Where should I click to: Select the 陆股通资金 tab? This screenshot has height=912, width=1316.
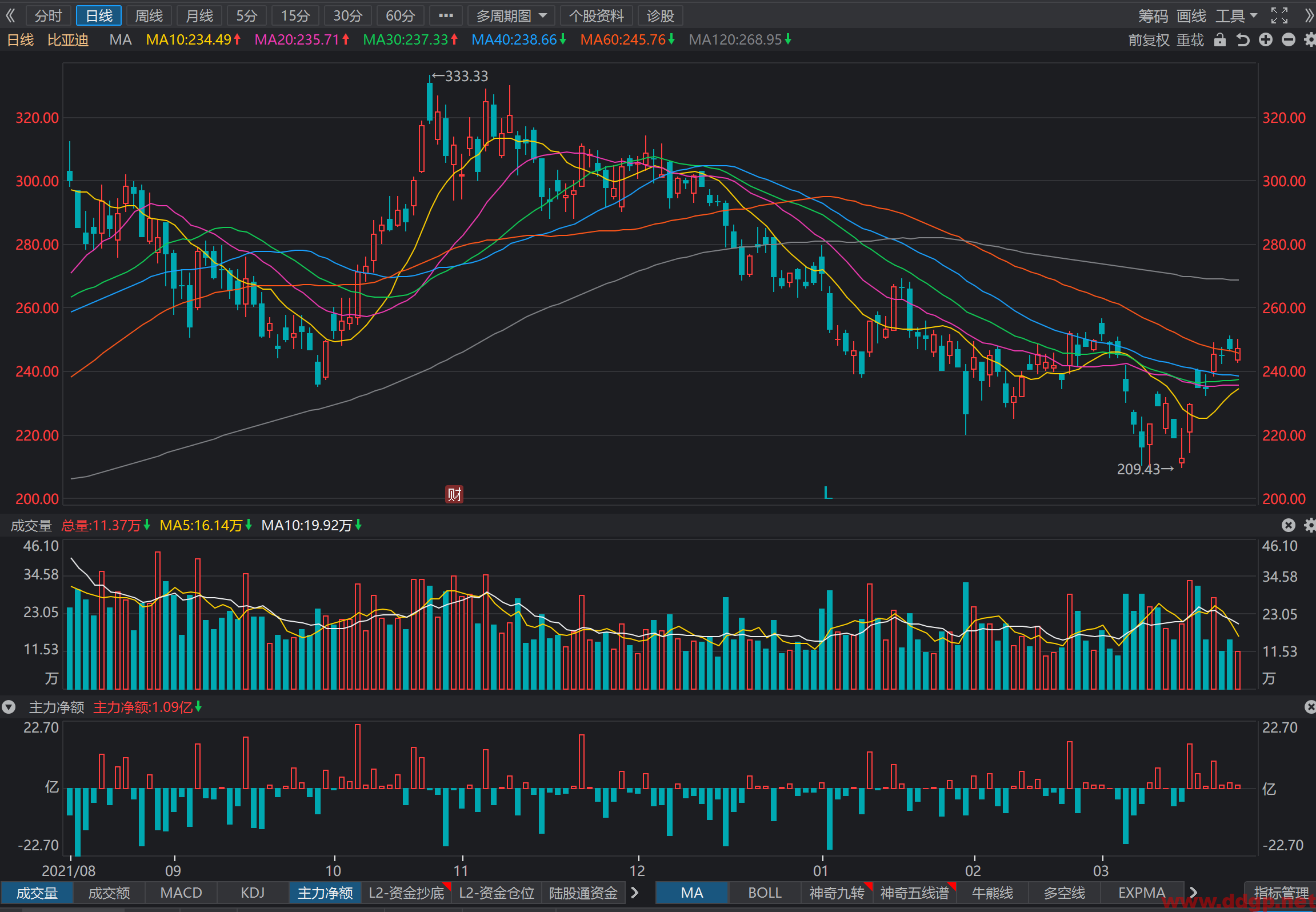[583, 893]
